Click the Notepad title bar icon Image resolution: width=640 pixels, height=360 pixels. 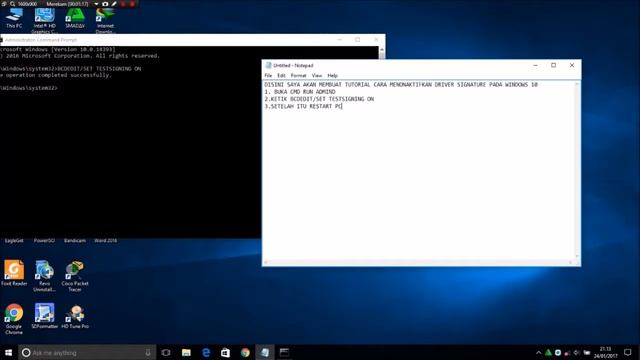[268, 65]
